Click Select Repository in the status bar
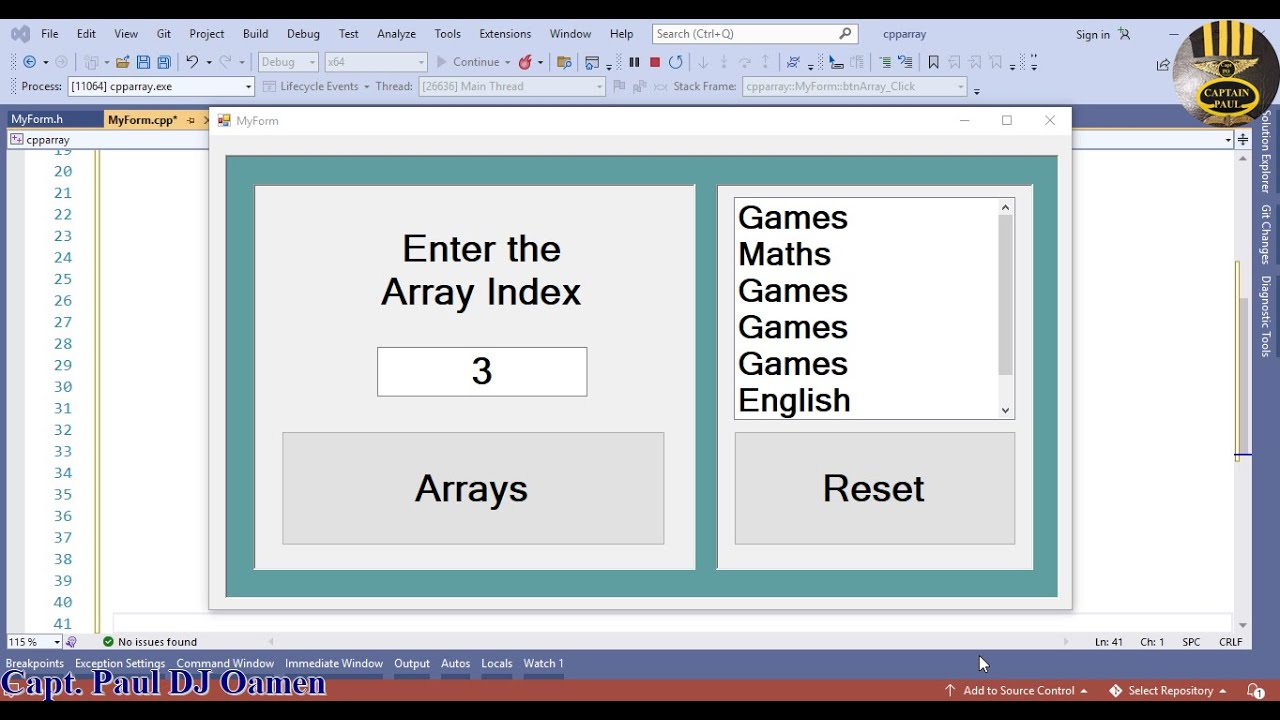Viewport: 1280px width, 720px height. [x=1169, y=691]
